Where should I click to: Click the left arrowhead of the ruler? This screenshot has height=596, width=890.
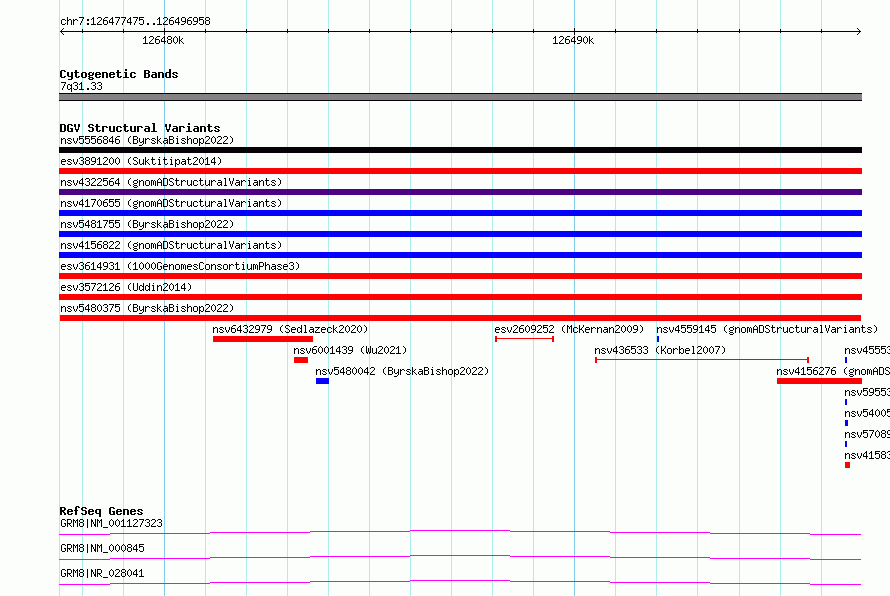point(62,32)
